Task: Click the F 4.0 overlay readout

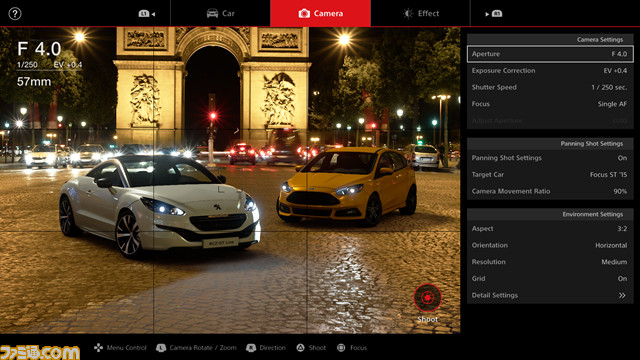Action: (x=39, y=49)
